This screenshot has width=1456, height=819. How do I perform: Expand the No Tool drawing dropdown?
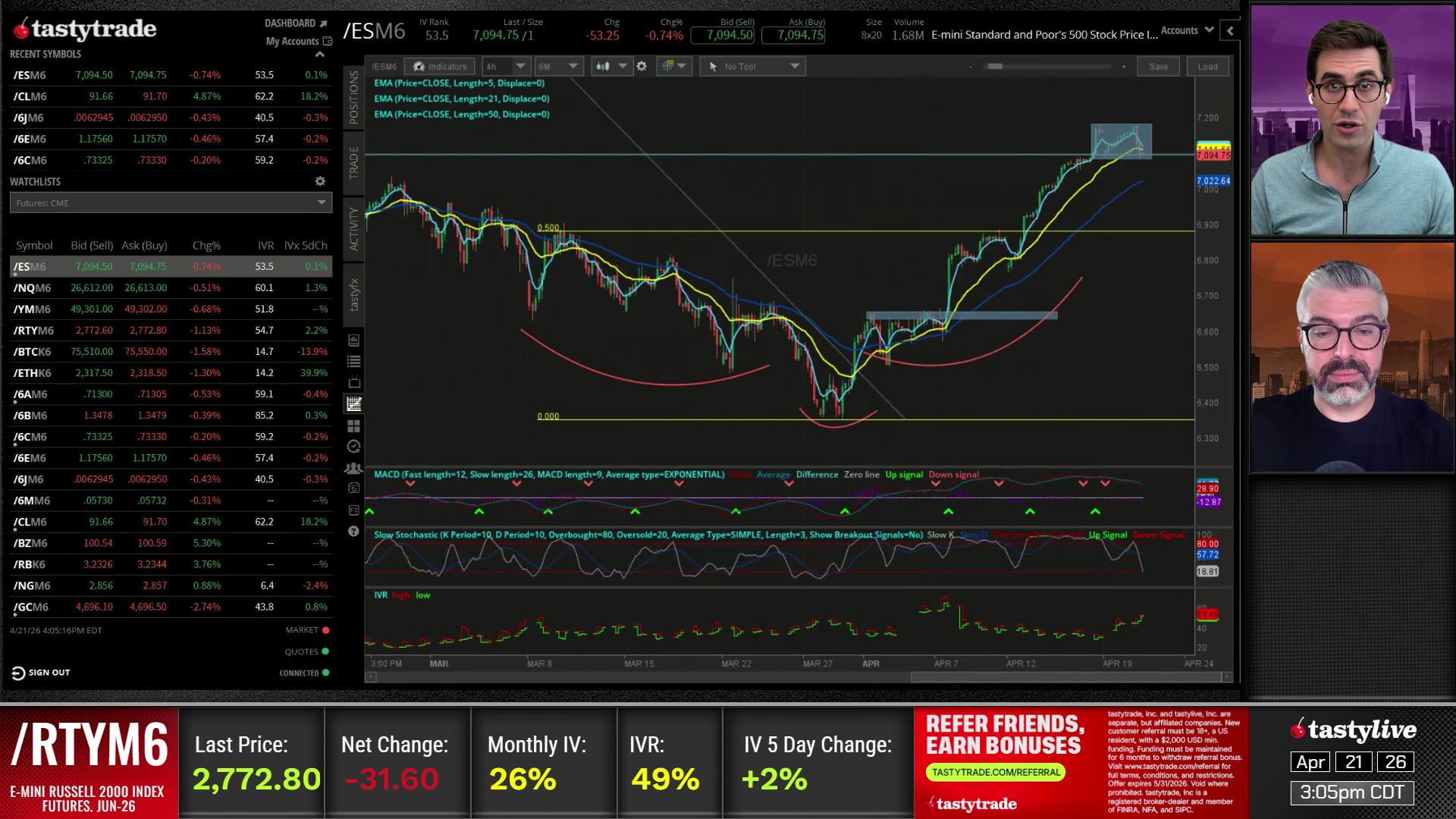point(752,67)
